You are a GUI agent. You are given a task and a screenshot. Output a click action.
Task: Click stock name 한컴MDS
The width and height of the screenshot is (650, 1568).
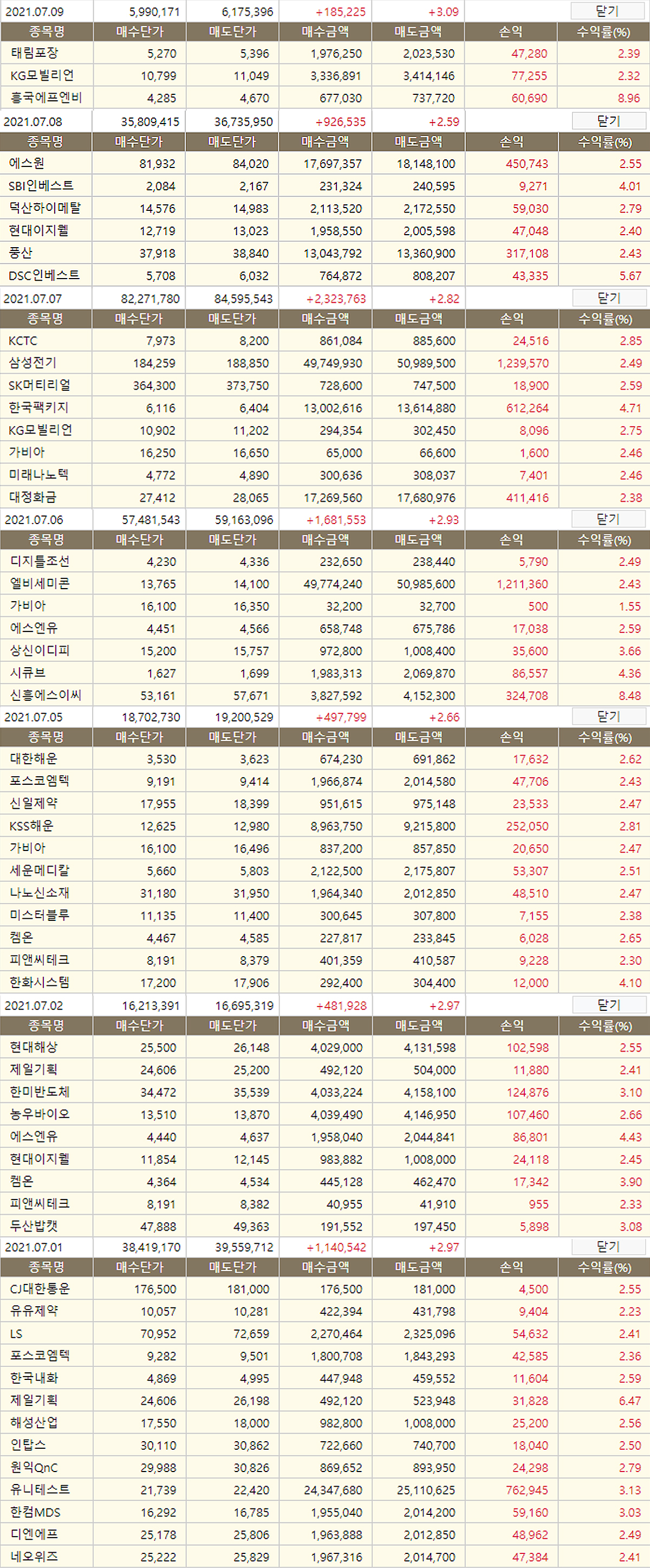[x=35, y=1512]
